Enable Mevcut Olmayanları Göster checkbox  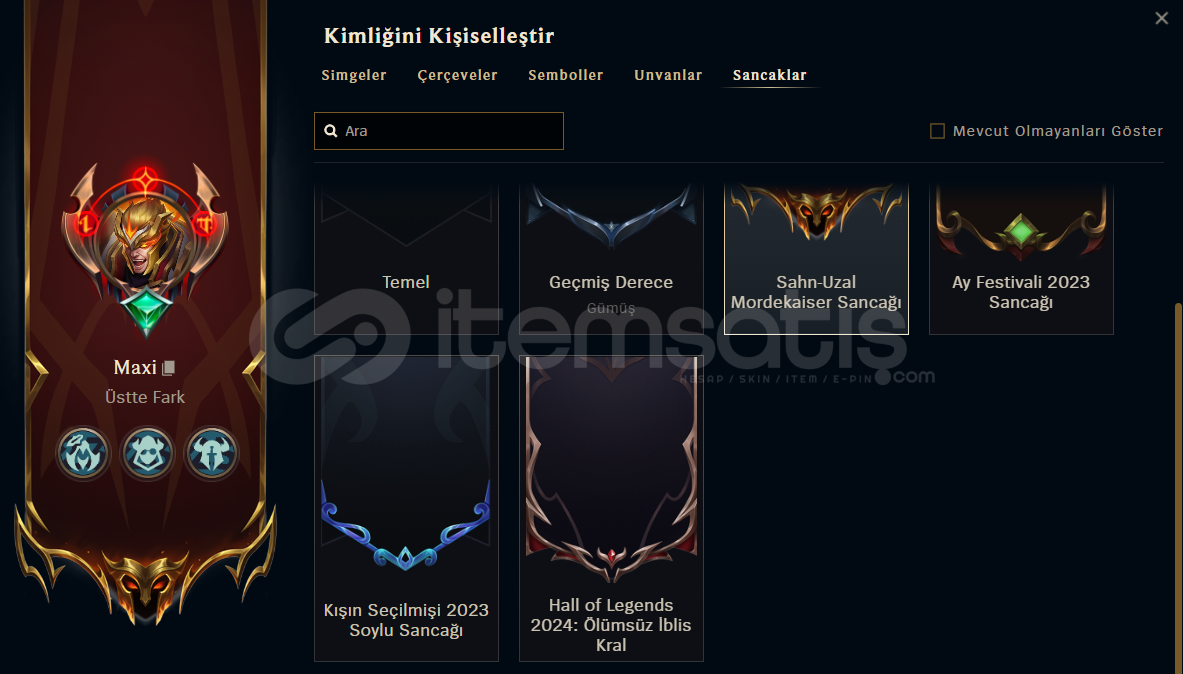click(x=937, y=131)
